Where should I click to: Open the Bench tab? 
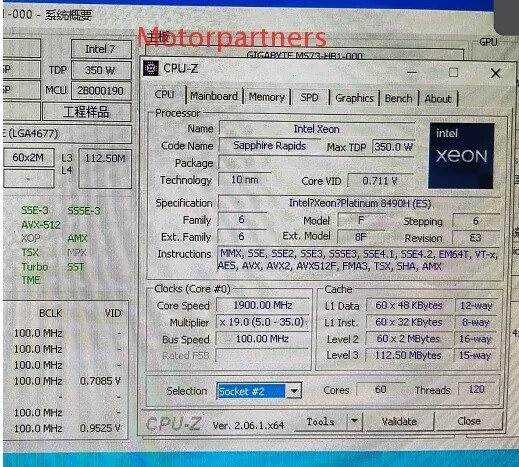[x=398, y=98]
